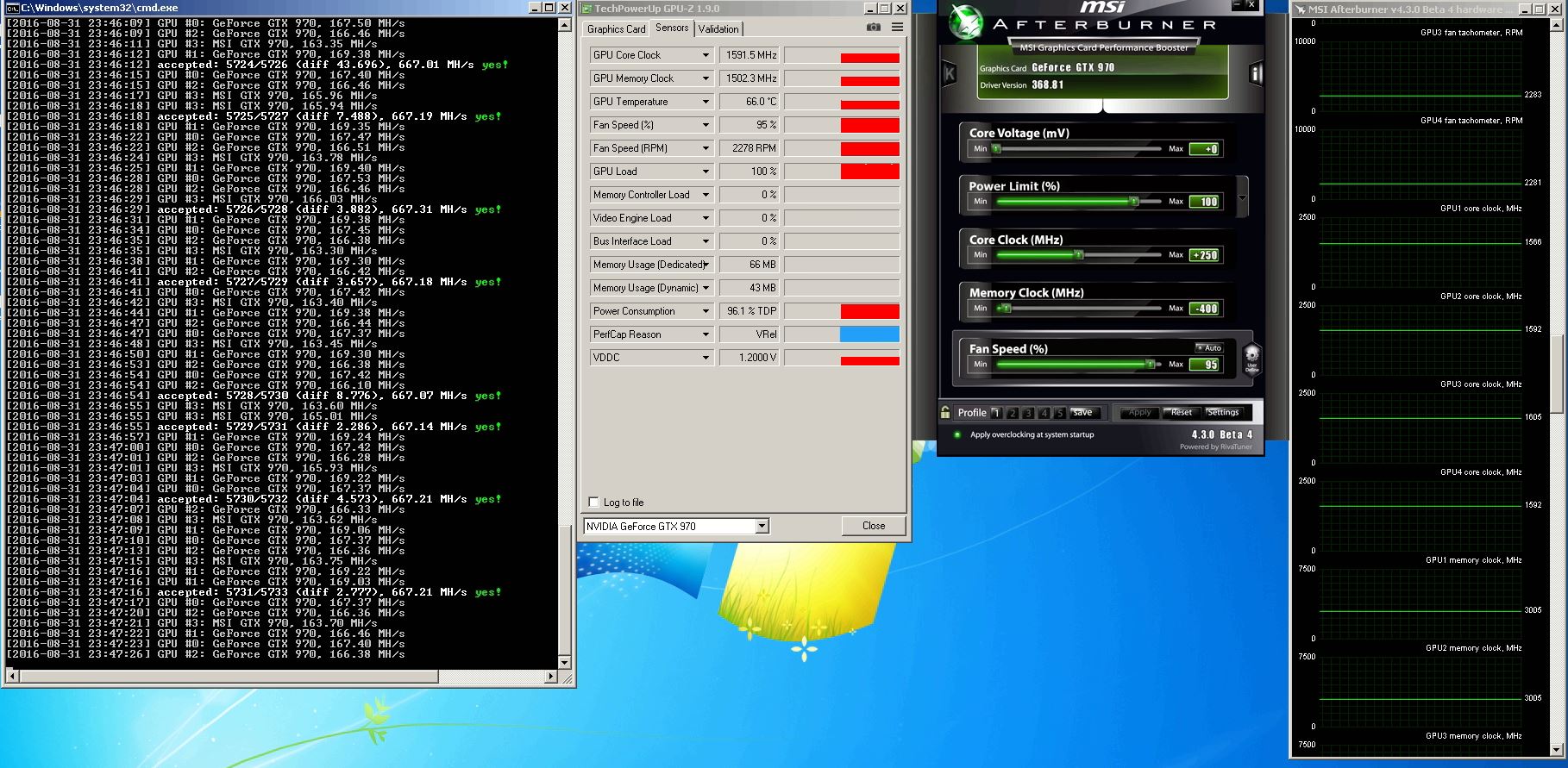
Task: Click the cmd horizontal scroll right arrow
Action: (x=551, y=677)
